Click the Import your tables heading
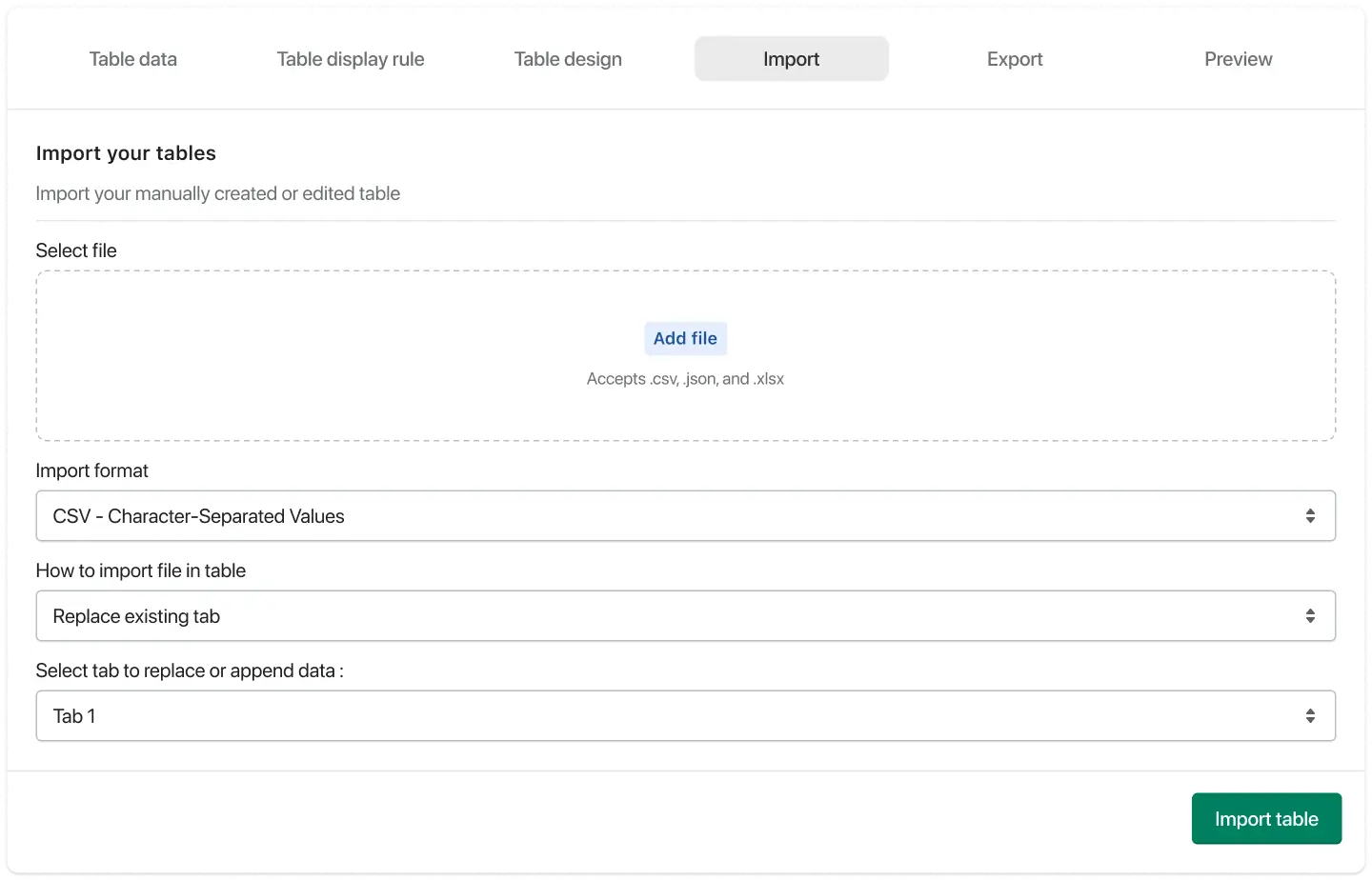Viewport: 1372px width, 880px height. [x=126, y=153]
